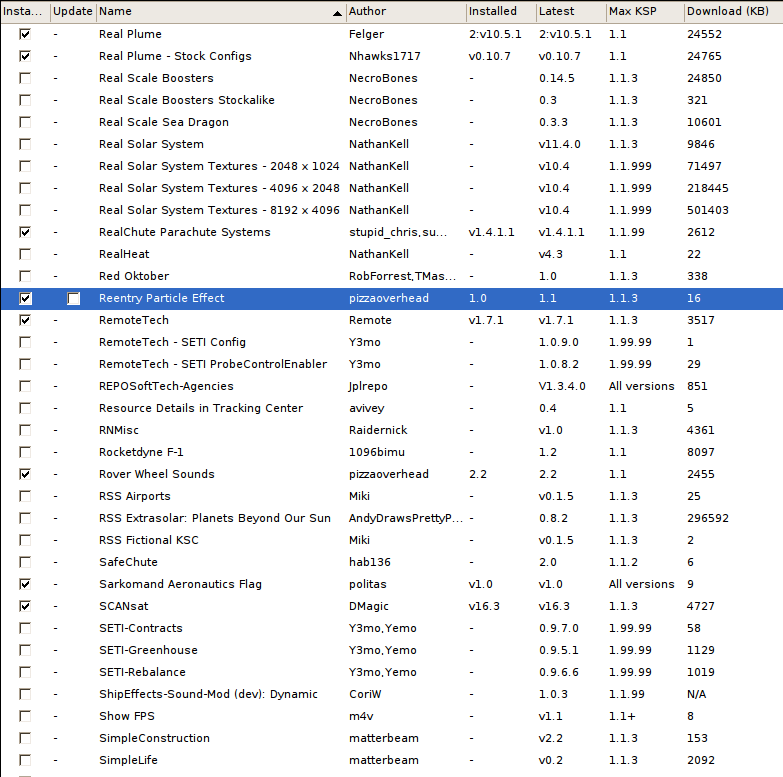Check Show FPS install checkbox
Screen dimensions: 783x777
tap(24, 716)
